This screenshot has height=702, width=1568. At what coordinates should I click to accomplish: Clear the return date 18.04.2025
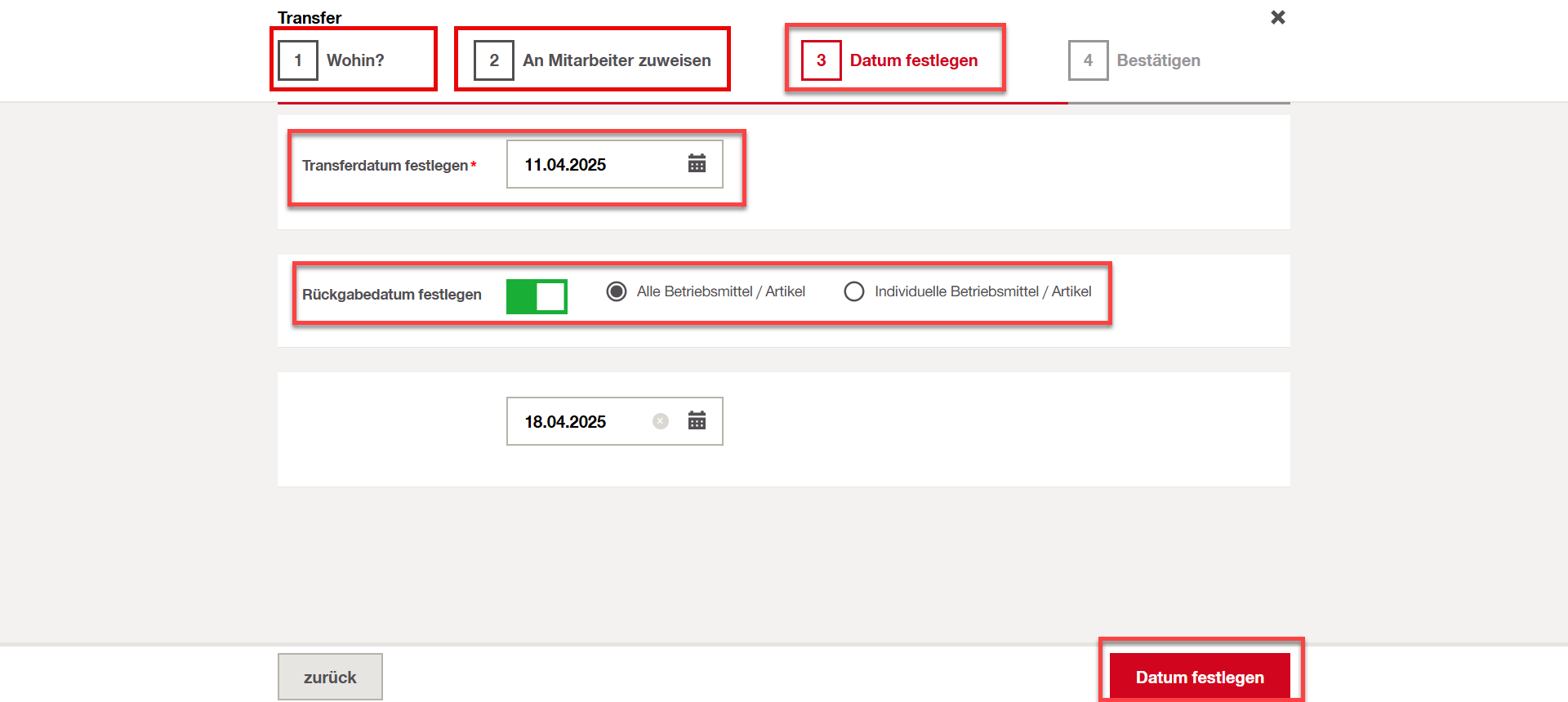click(x=661, y=421)
